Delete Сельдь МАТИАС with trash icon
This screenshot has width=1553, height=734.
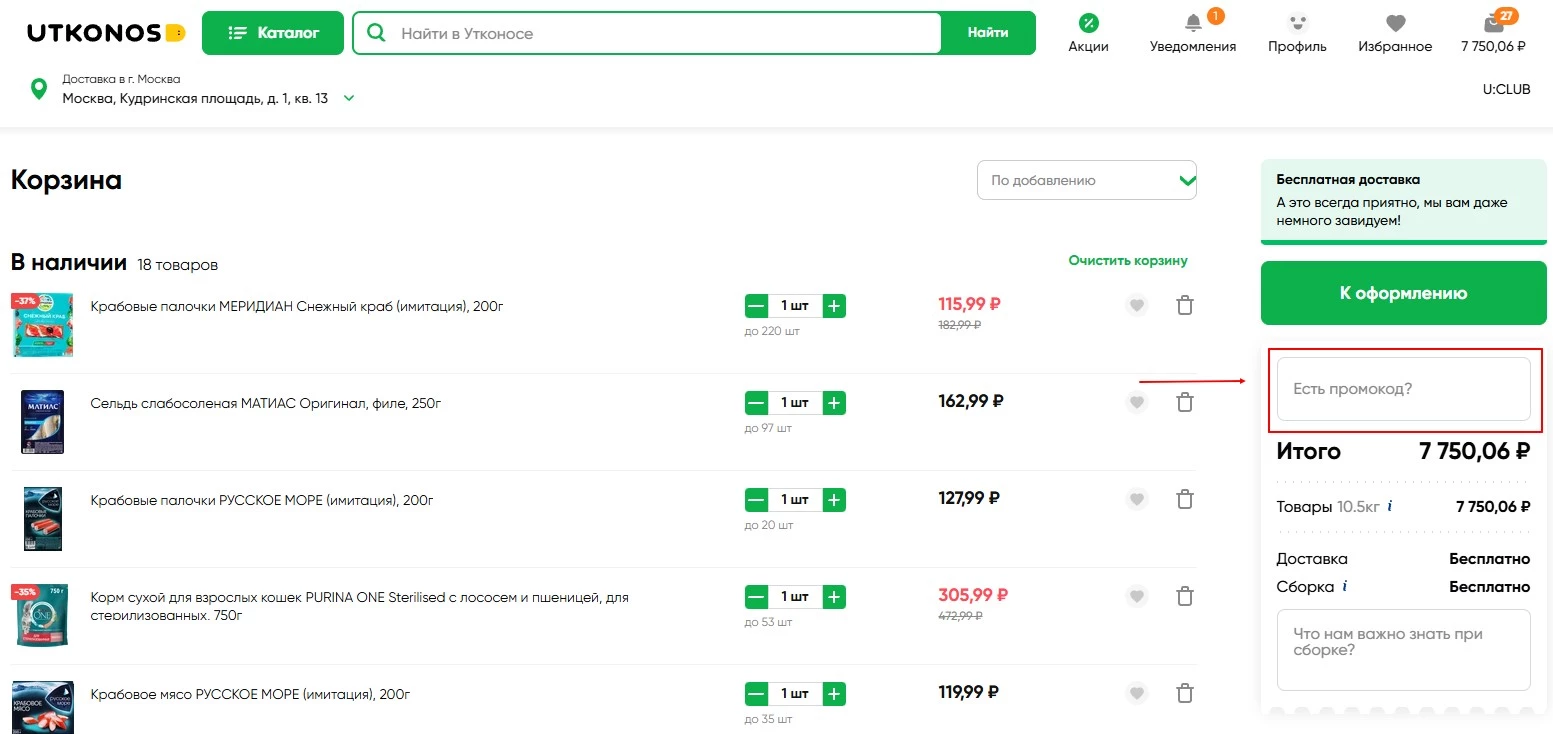[x=1185, y=403]
